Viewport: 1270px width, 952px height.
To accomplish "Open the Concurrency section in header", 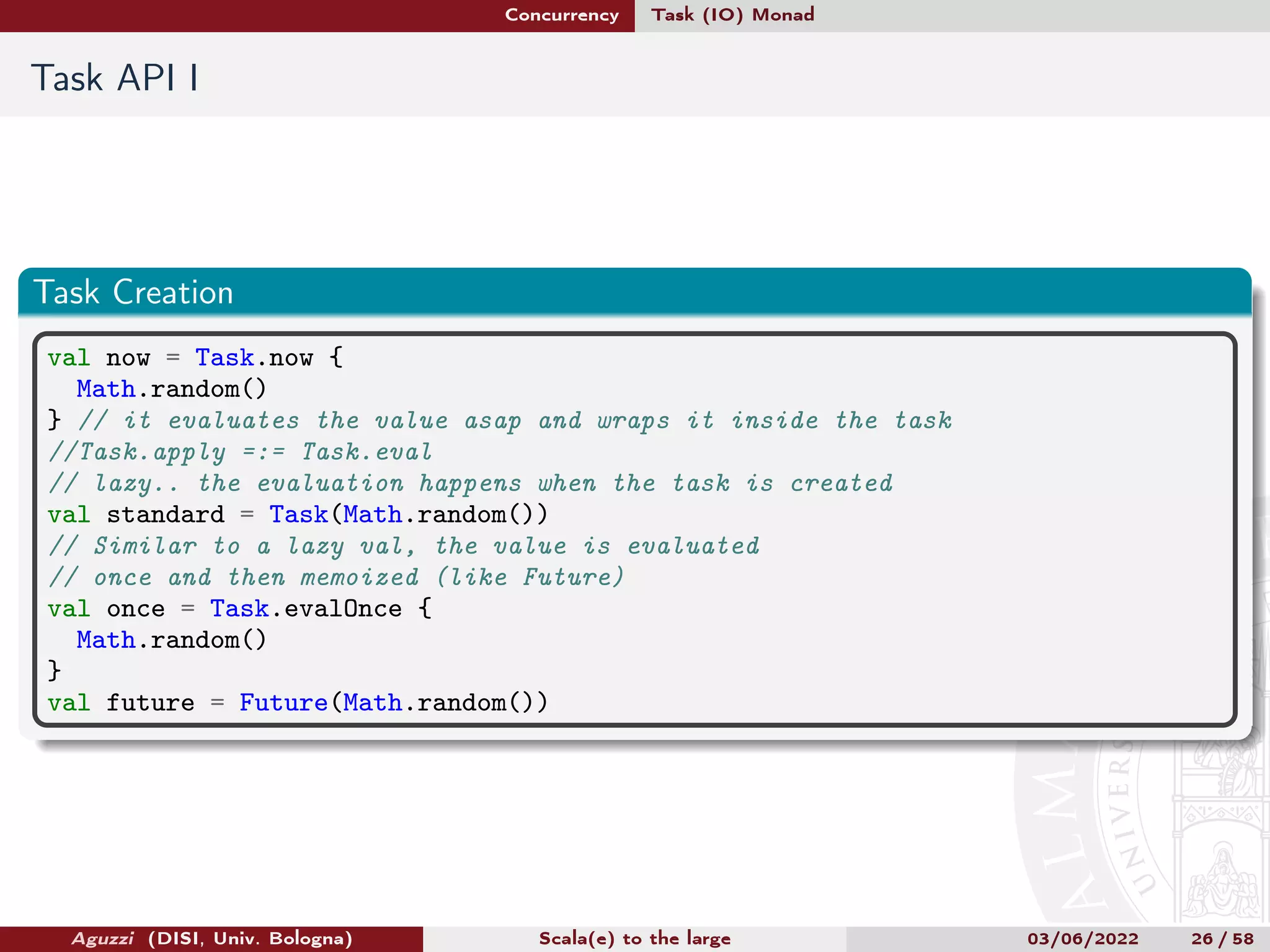I will pos(562,15).
